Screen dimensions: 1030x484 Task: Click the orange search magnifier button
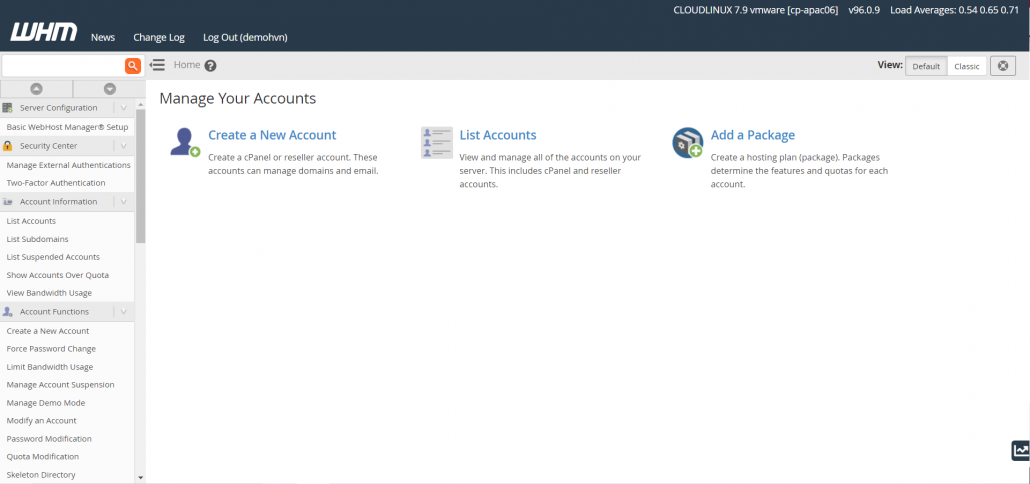[133, 65]
